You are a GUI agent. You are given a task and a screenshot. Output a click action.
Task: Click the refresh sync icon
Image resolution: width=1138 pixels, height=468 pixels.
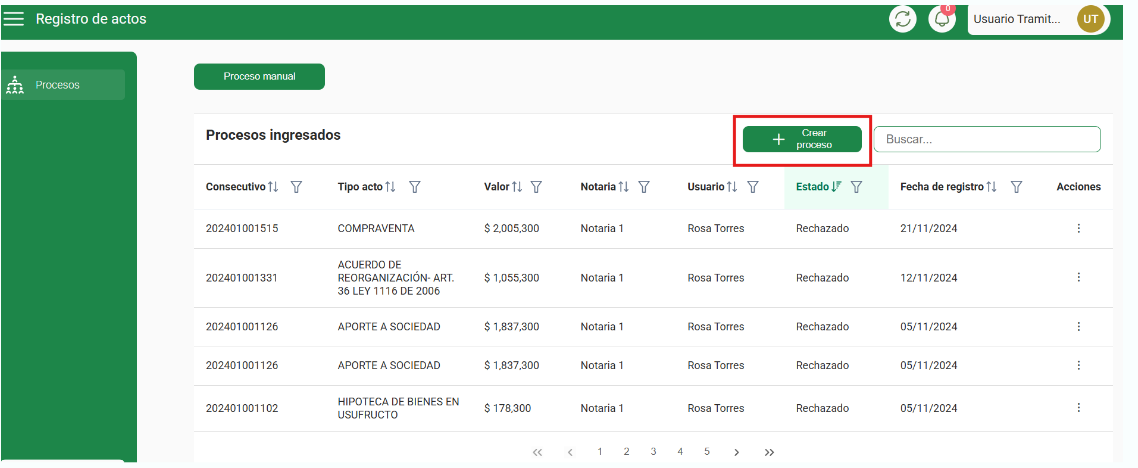(x=903, y=19)
